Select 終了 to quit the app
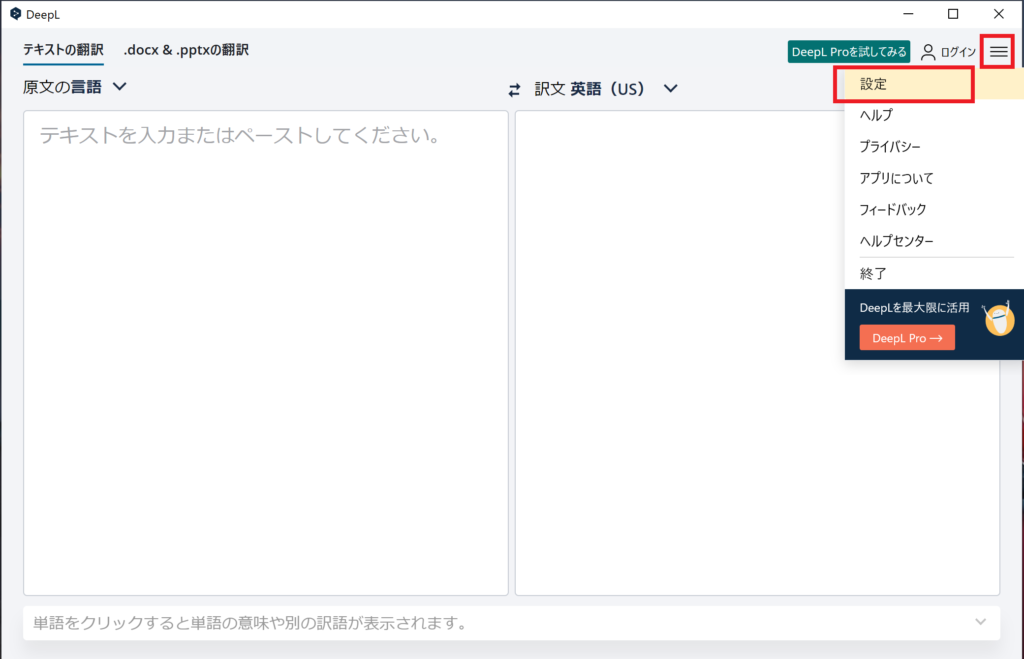 tap(934, 274)
